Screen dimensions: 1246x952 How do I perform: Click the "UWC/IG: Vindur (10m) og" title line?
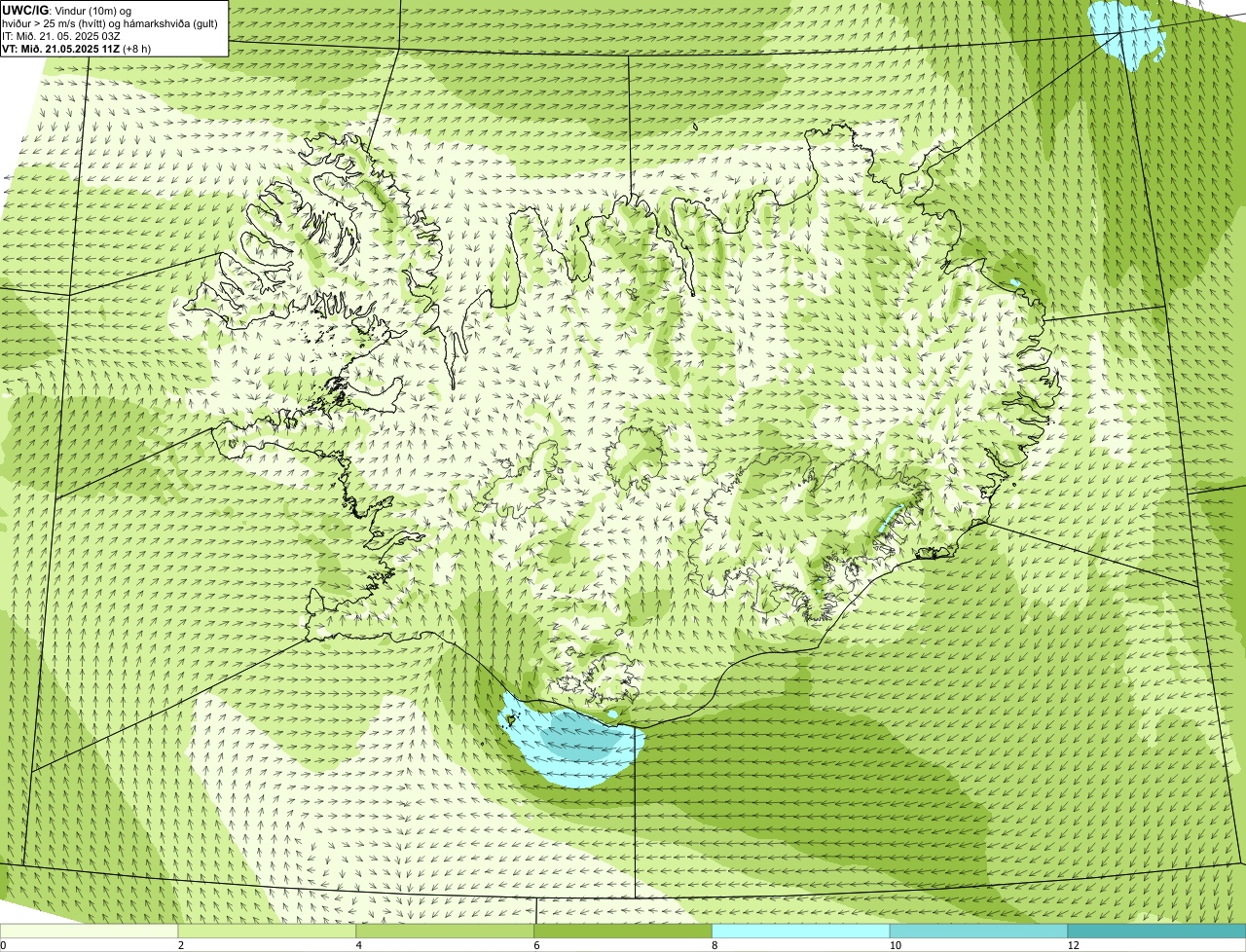(66, 10)
